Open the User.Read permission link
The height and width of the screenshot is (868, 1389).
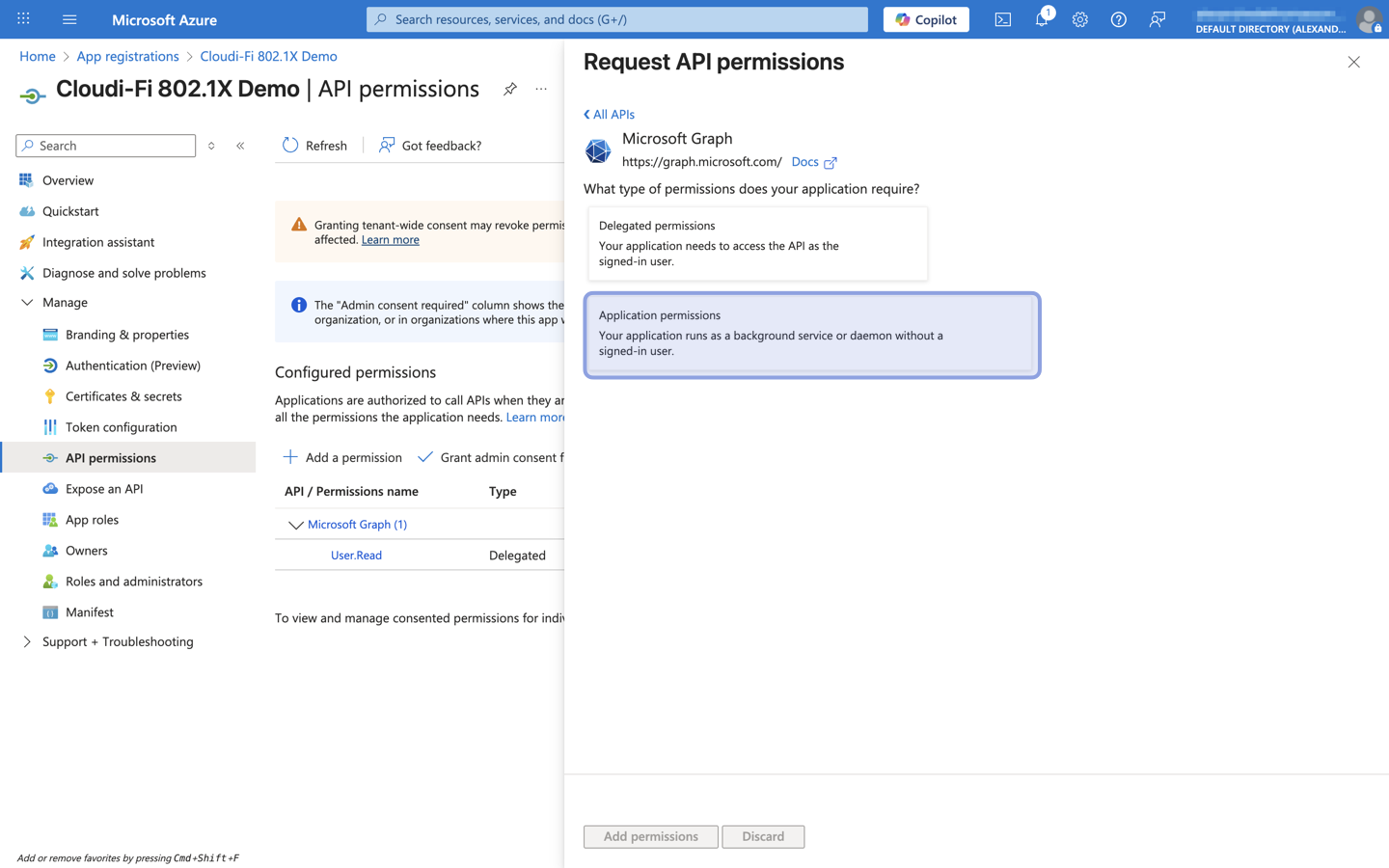pos(356,556)
